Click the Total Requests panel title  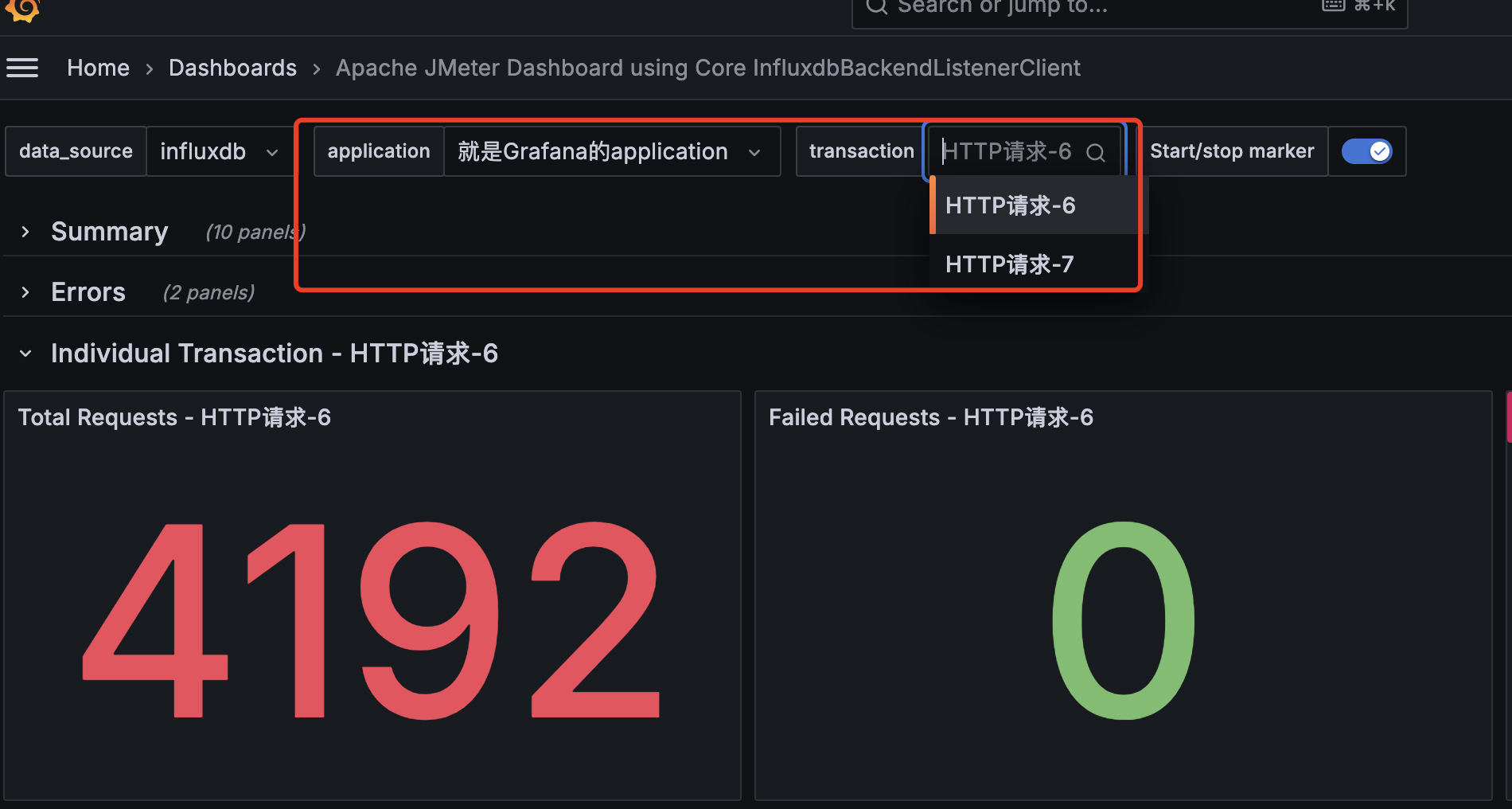pos(174,417)
